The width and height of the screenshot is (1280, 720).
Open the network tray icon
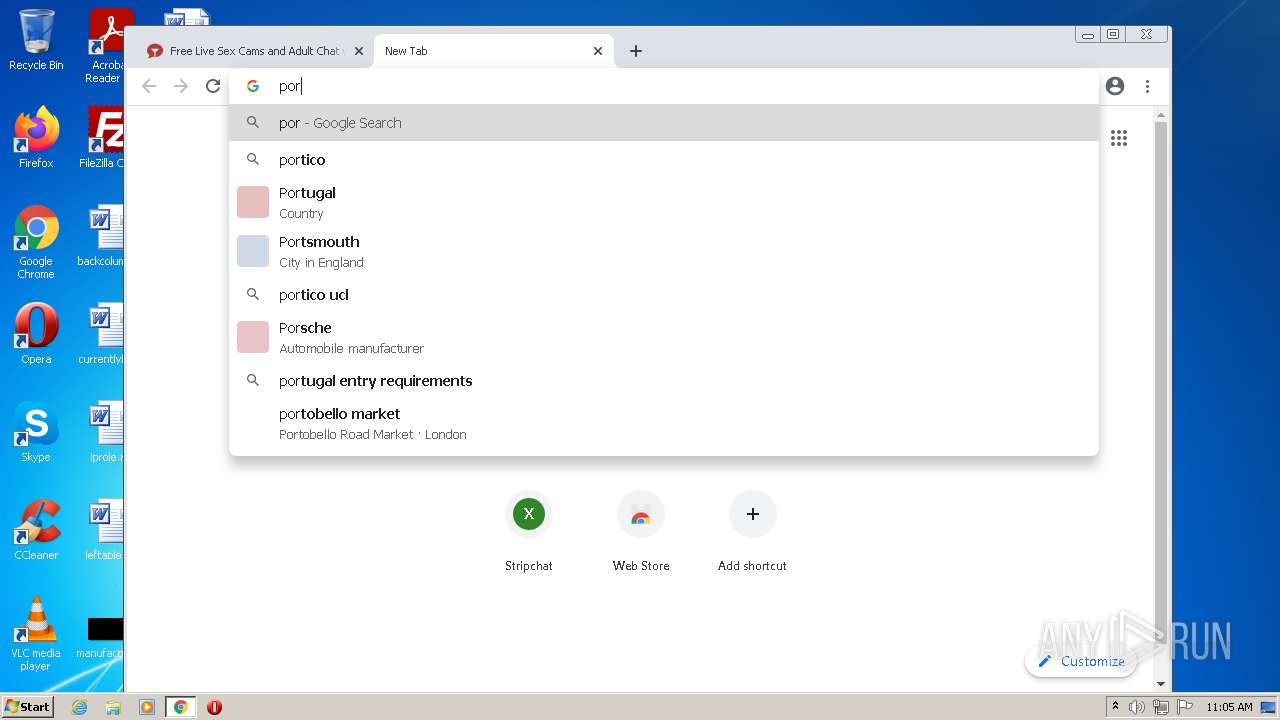[x=1161, y=707]
